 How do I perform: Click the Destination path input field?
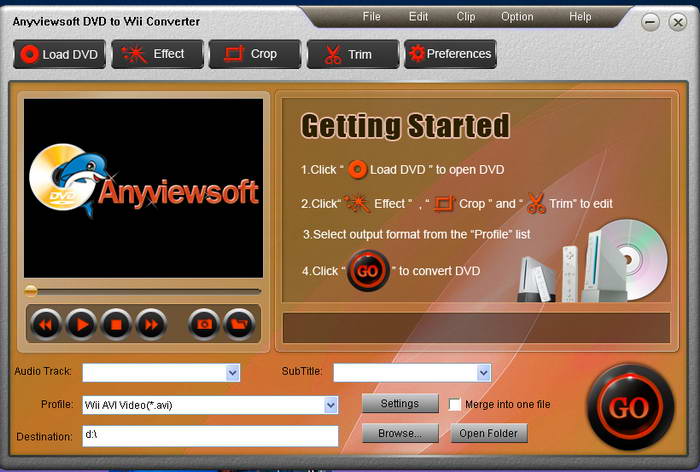click(210, 436)
